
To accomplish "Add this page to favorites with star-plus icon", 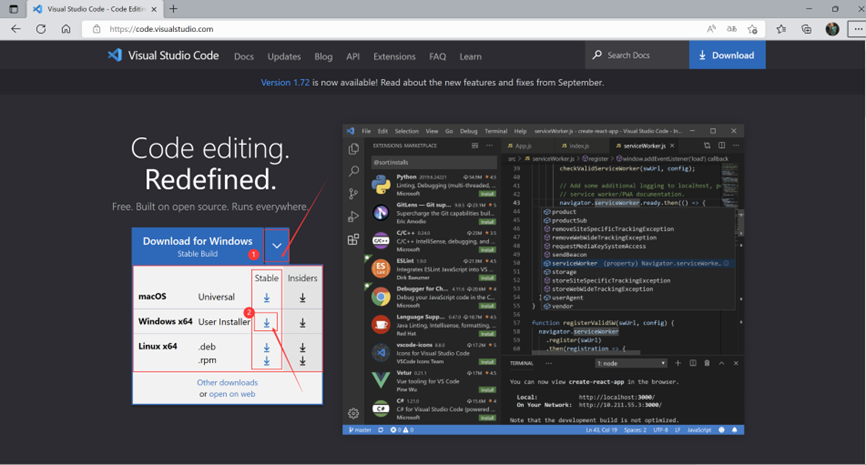I will click(752, 29).
